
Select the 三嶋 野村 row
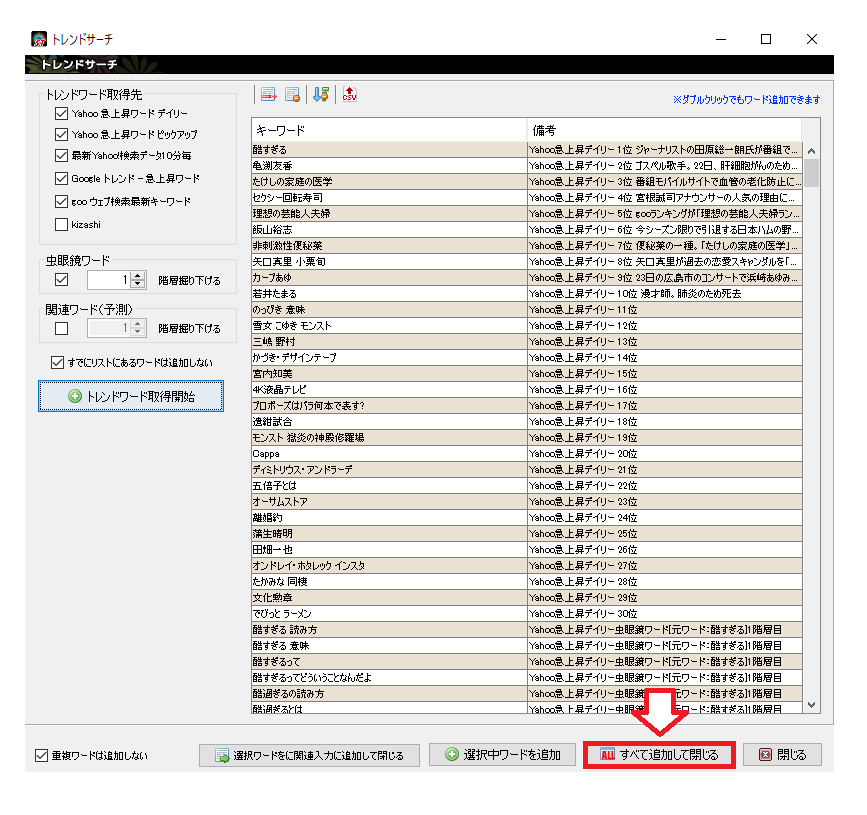527,342
